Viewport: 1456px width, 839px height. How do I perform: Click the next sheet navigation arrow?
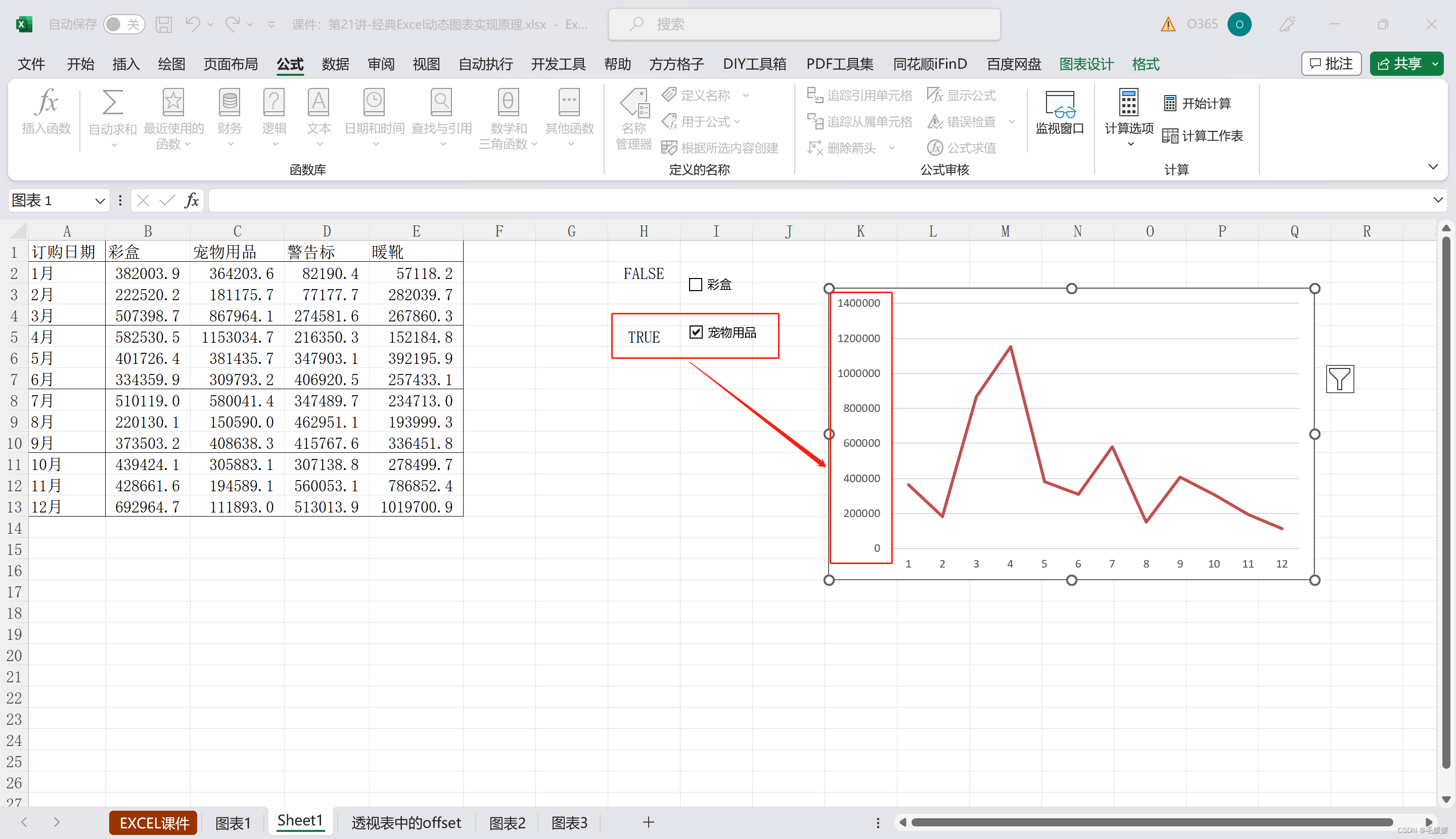point(56,822)
